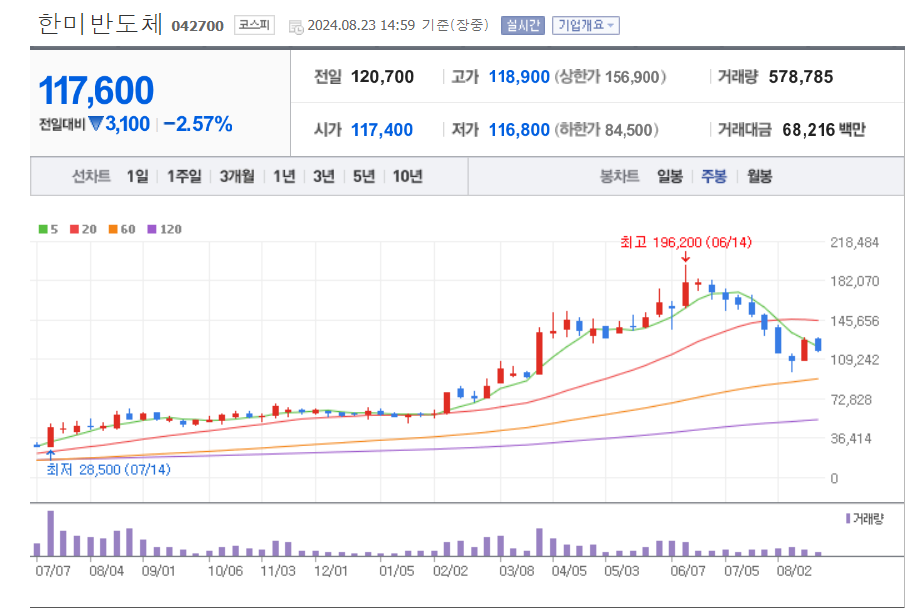This screenshot has width=905, height=608.
Task: Click the 최고 196,200 (06/14) high marker
Action: point(686,242)
